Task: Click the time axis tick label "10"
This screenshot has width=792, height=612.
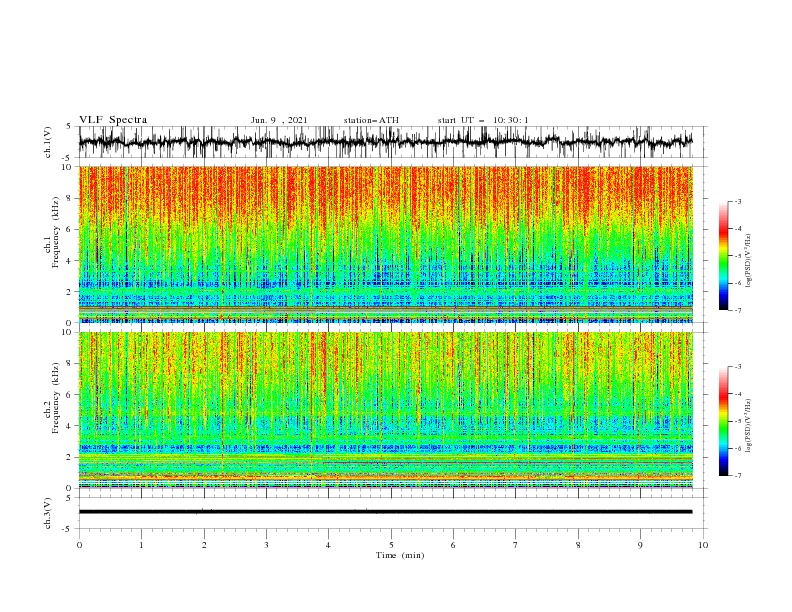Action: 703,545
